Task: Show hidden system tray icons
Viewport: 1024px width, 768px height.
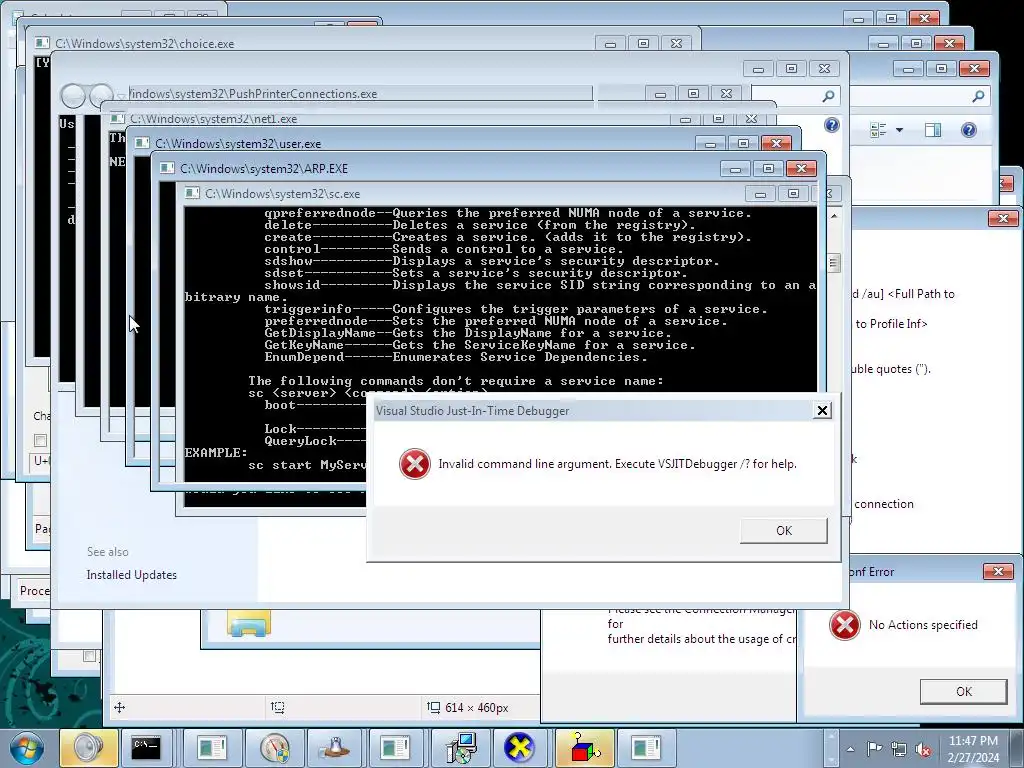Action: (x=850, y=749)
